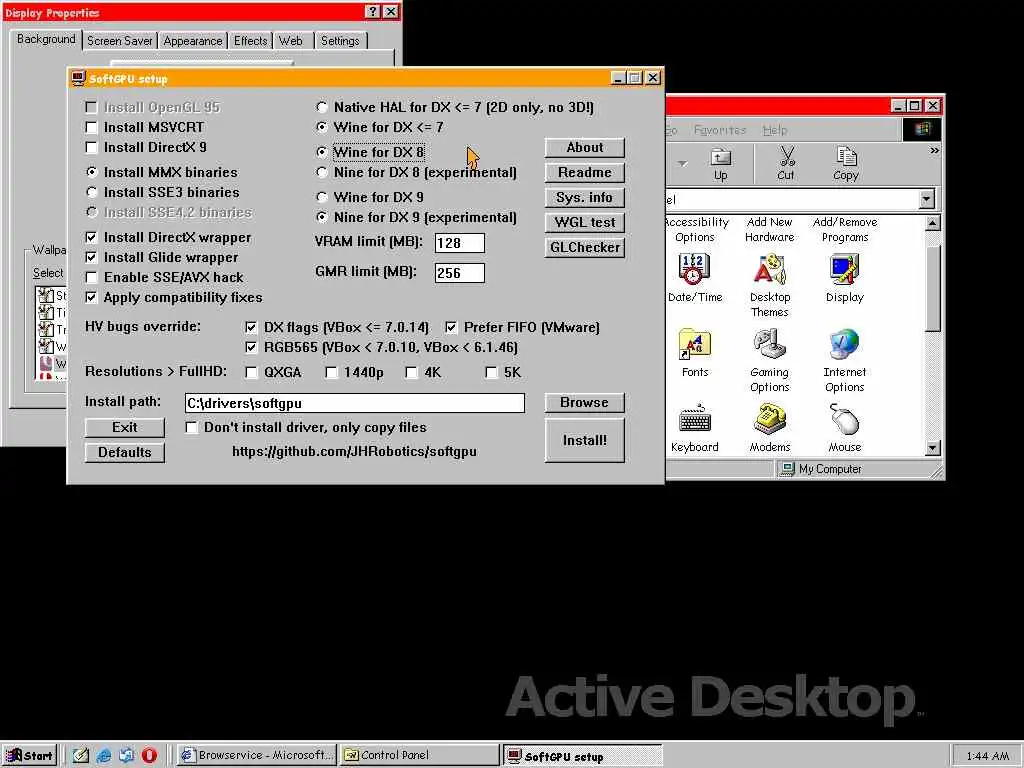Open the Readme button
The width and height of the screenshot is (1024, 768).
(584, 172)
